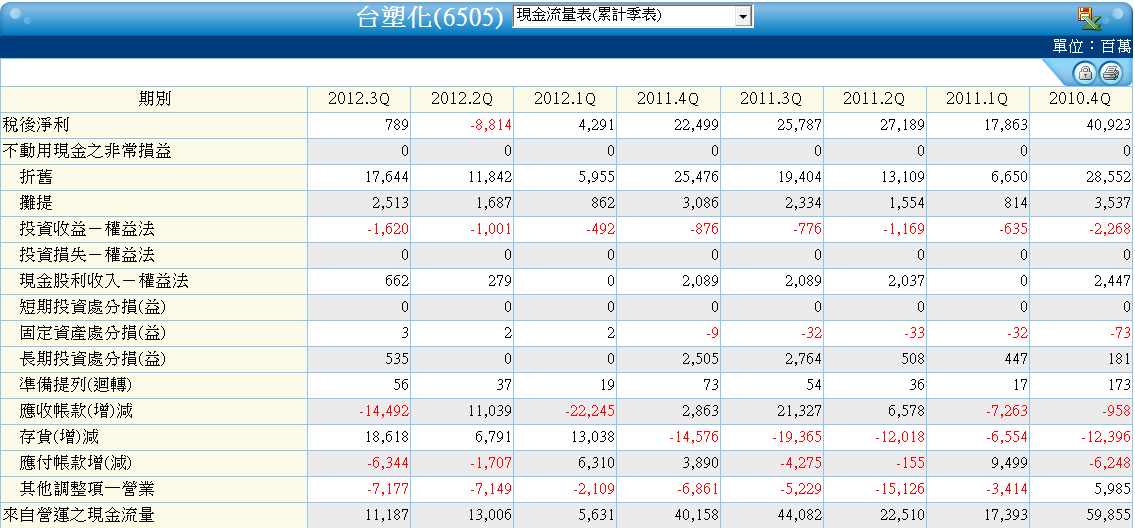The width and height of the screenshot is (1135, 528).
Task: Click the red -14,492 receivables value
Action: click(x=384, y=412)
